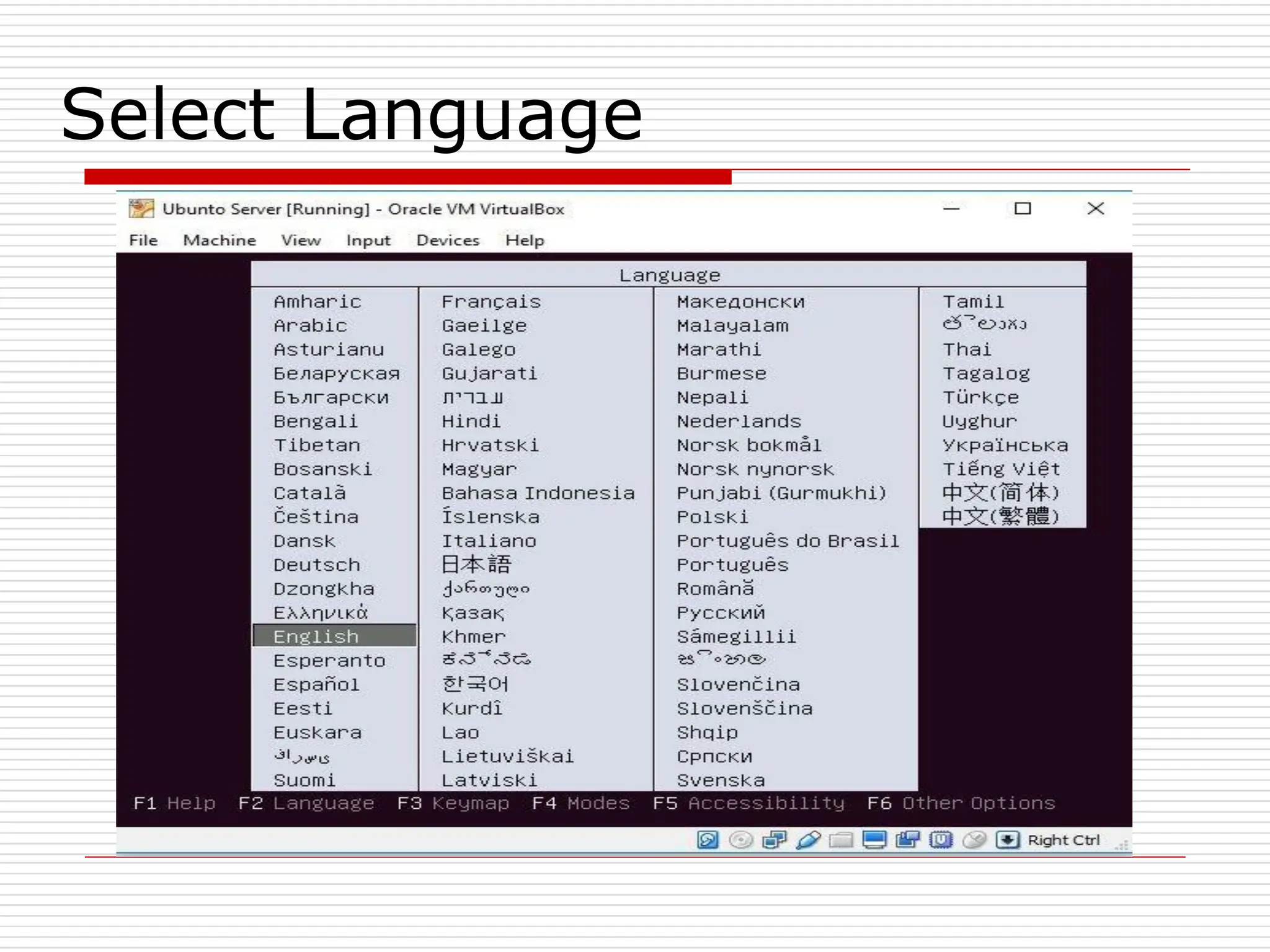Select Svenska language
The image size is (1270, 952).
coord(721,780)
